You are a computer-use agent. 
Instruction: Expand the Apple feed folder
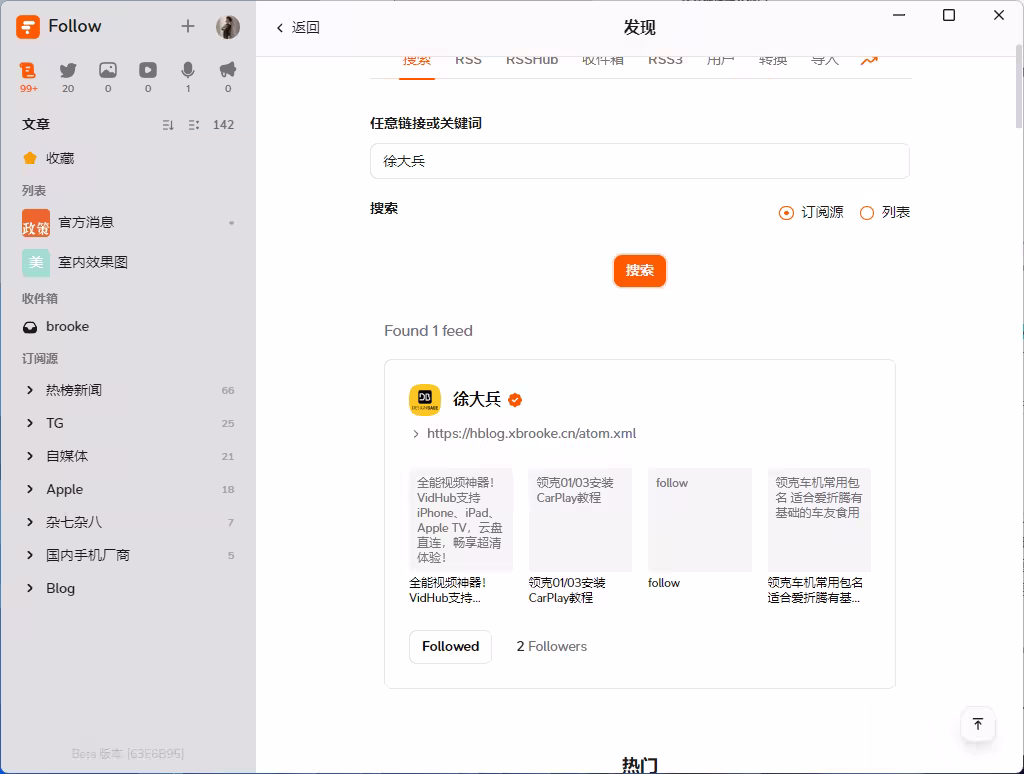tap(30, 489)
